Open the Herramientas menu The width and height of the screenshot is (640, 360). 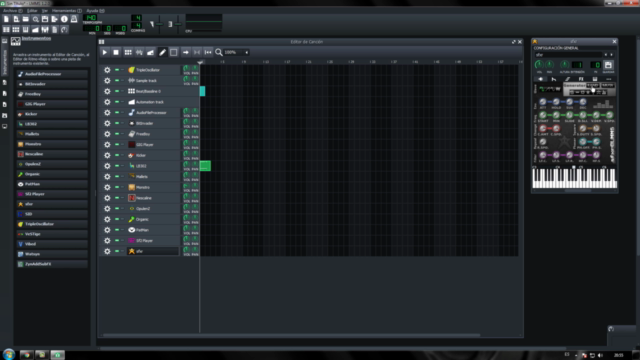click(67, 11)
